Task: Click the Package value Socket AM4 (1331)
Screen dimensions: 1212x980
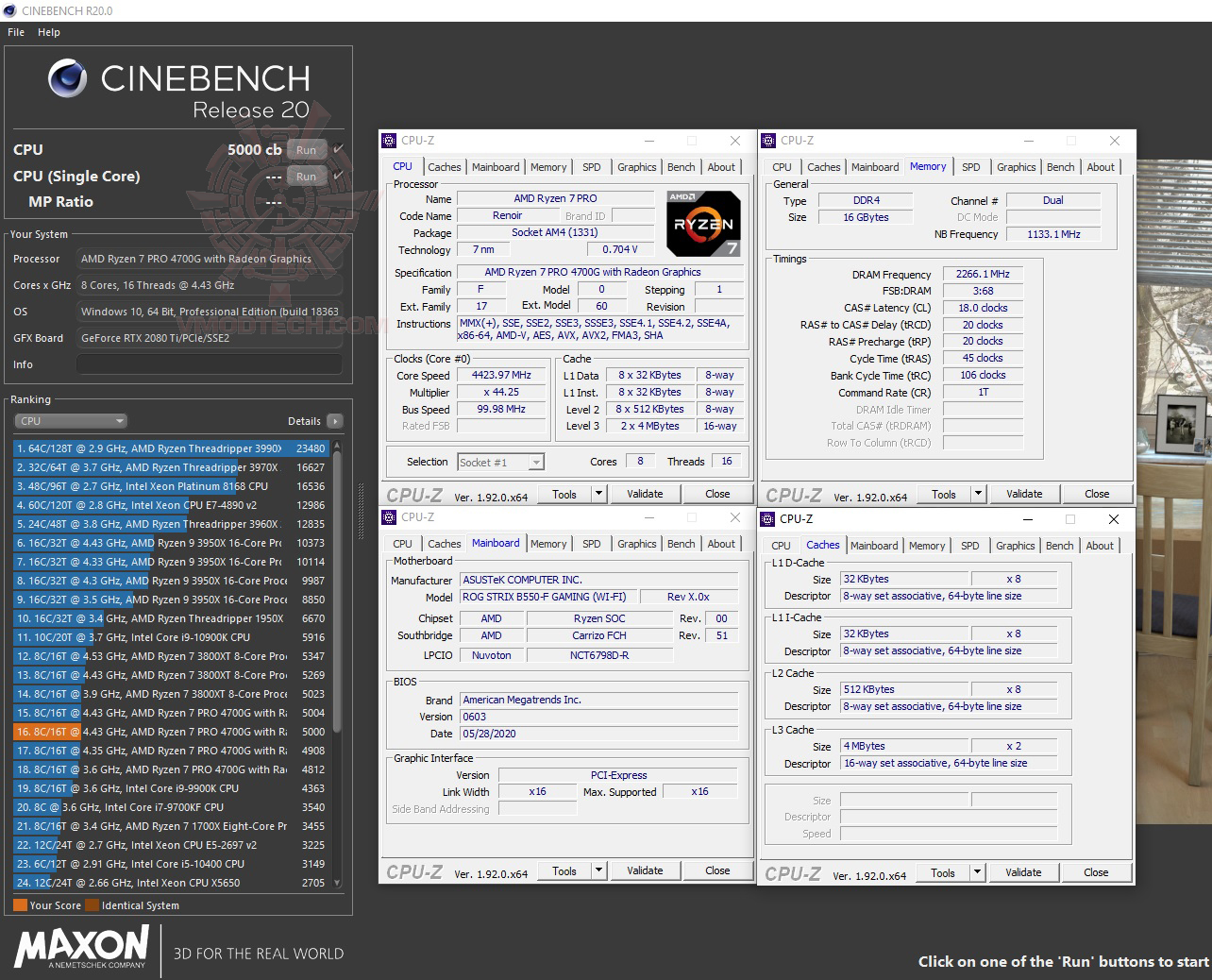Action: (555, 232)
